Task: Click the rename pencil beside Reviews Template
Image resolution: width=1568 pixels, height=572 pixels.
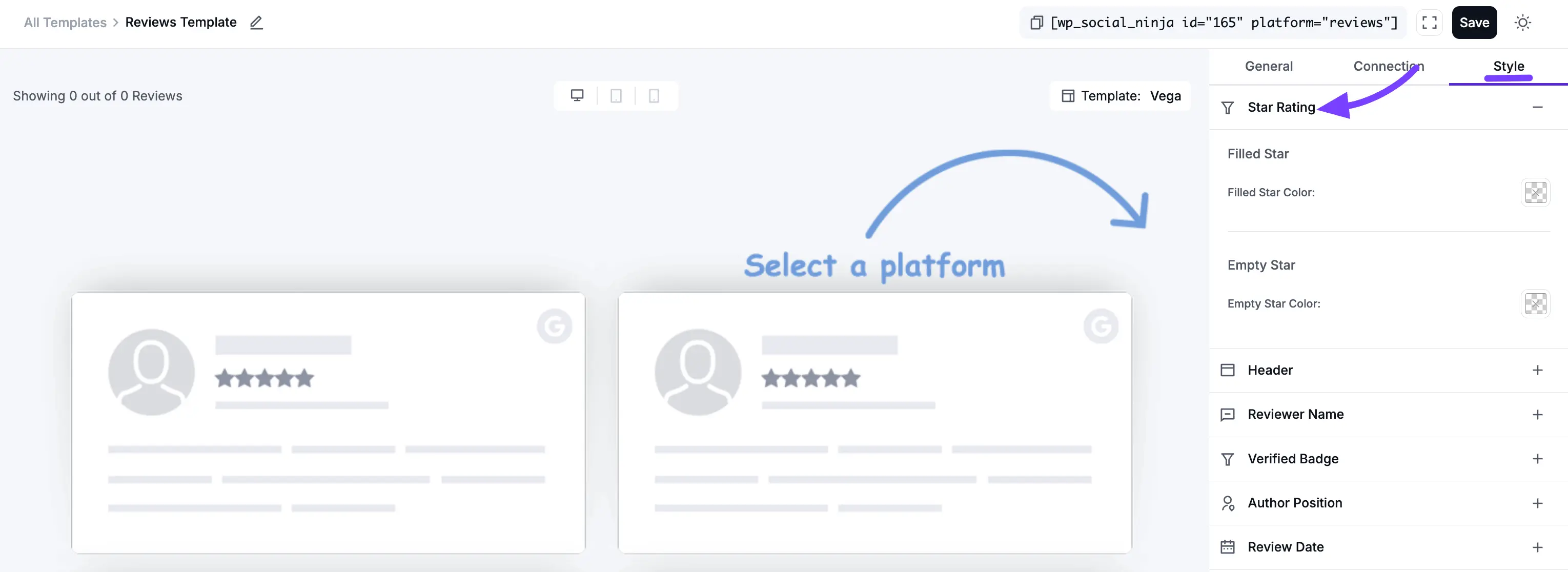Action: pyautogui.click(x=256, y=22)
